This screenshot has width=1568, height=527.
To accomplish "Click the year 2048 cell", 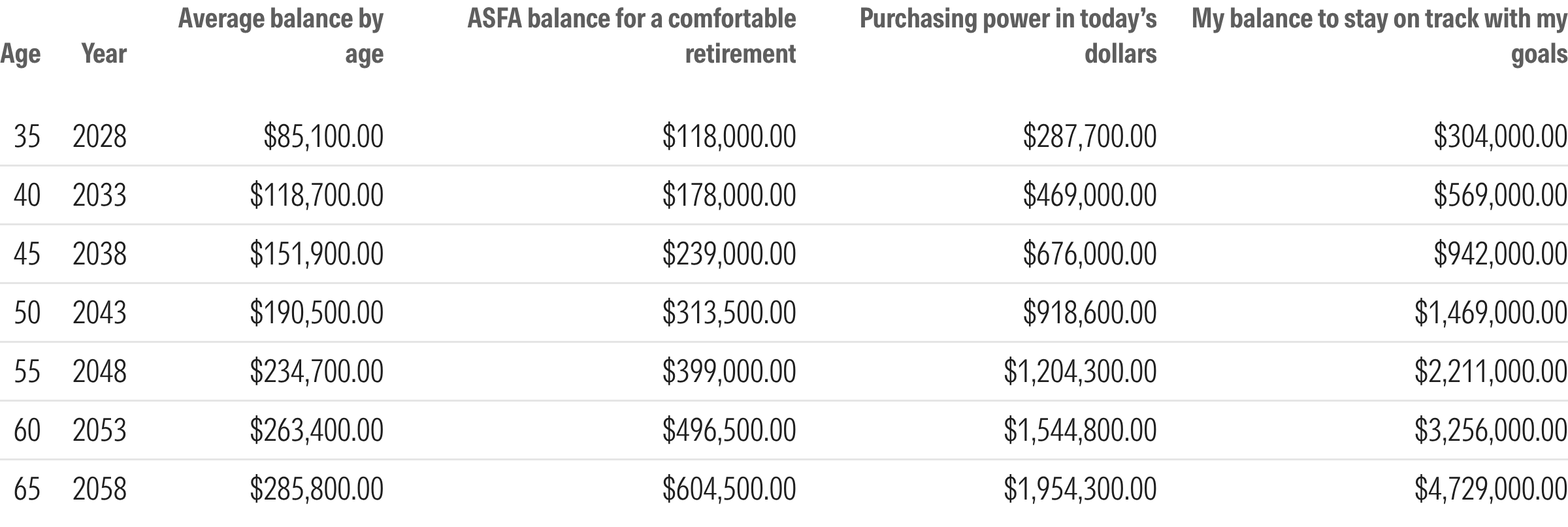I will click(99, 372).
